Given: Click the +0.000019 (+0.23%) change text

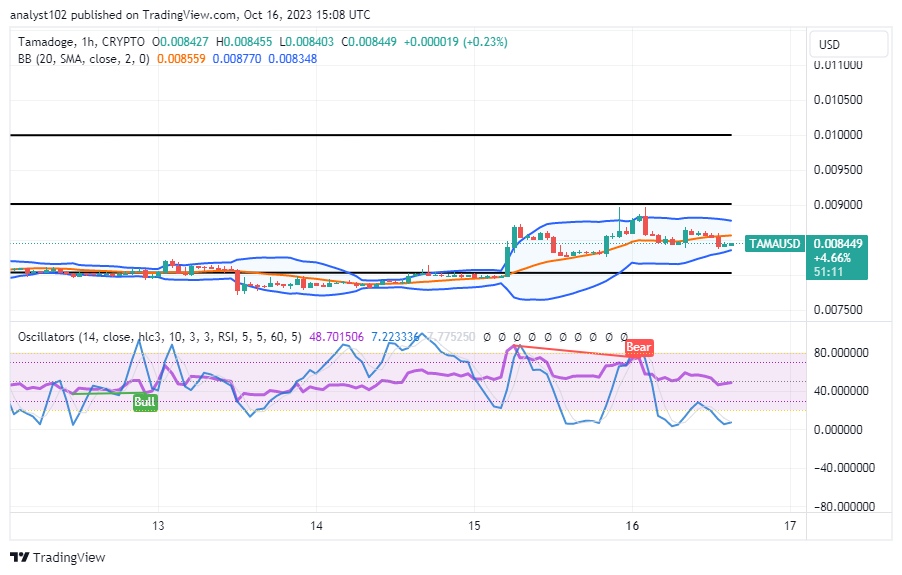Looking at the screenshot, I should point(456,42).
